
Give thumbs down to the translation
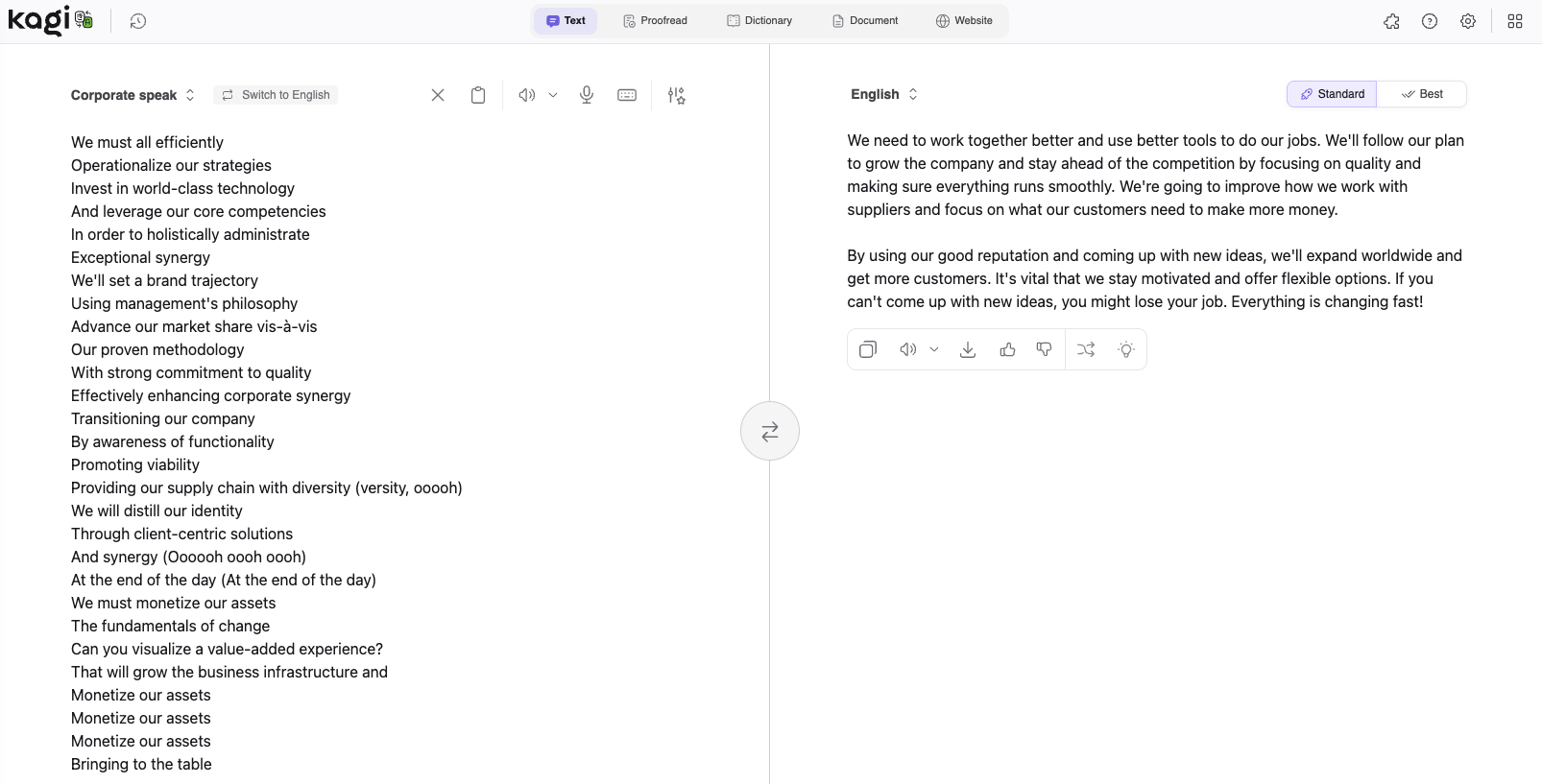coord(1045,350)
